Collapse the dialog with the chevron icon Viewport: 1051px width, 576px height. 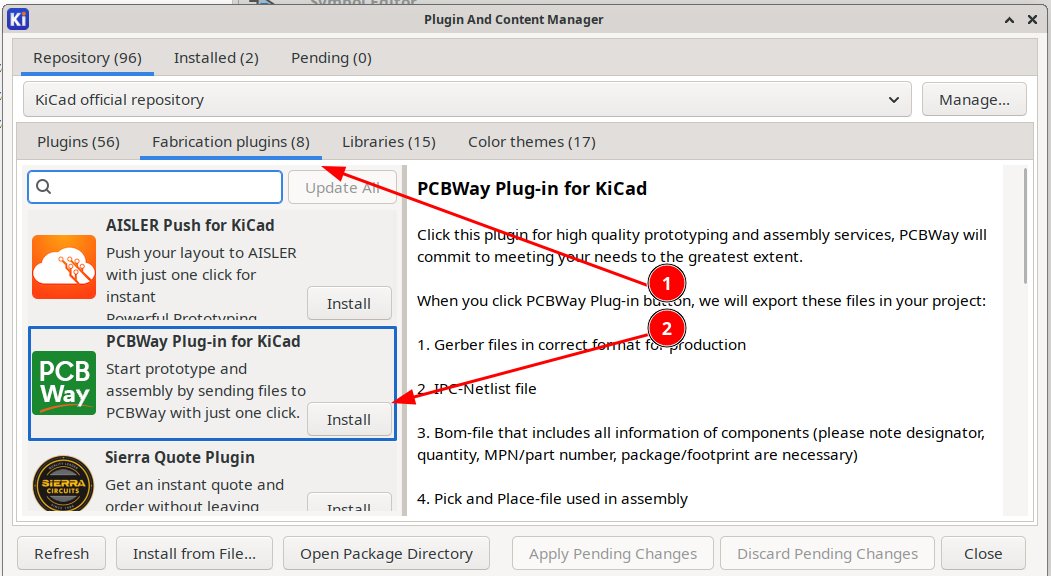(x=1008, y=19)
